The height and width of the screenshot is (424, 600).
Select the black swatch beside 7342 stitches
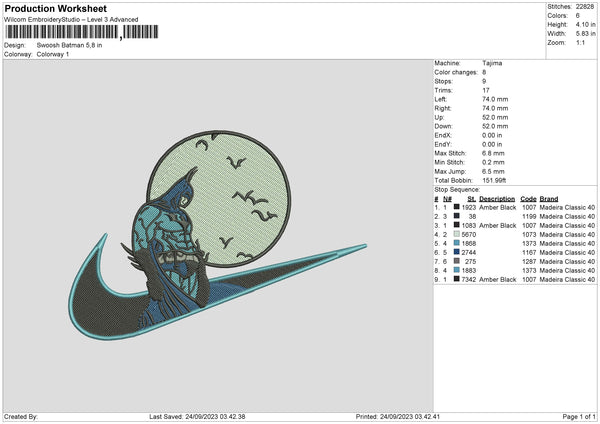[x=457, y=279]
